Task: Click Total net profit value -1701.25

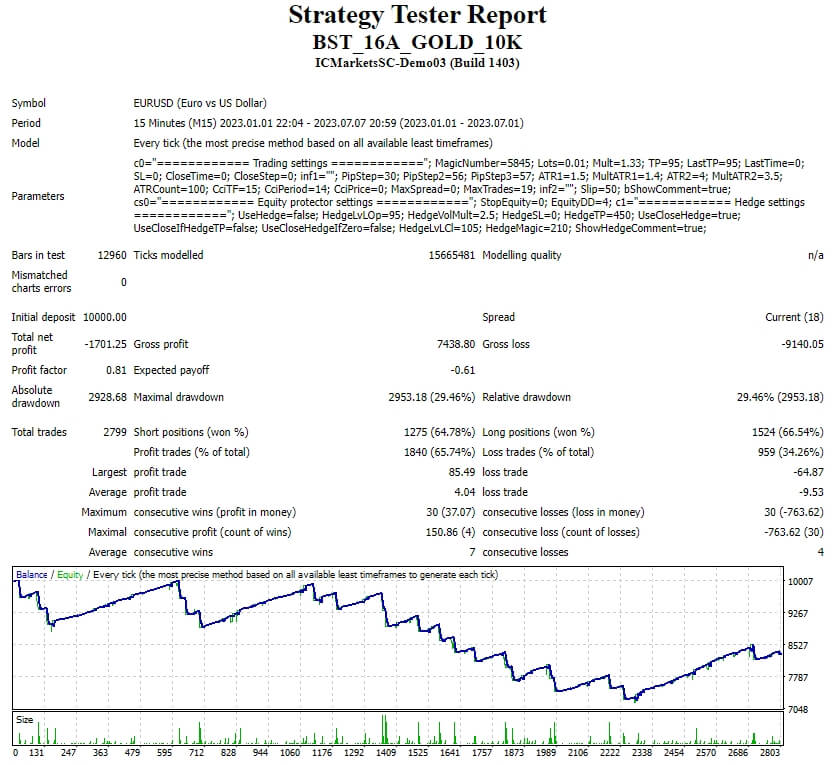Action: [x=105, y=344]
